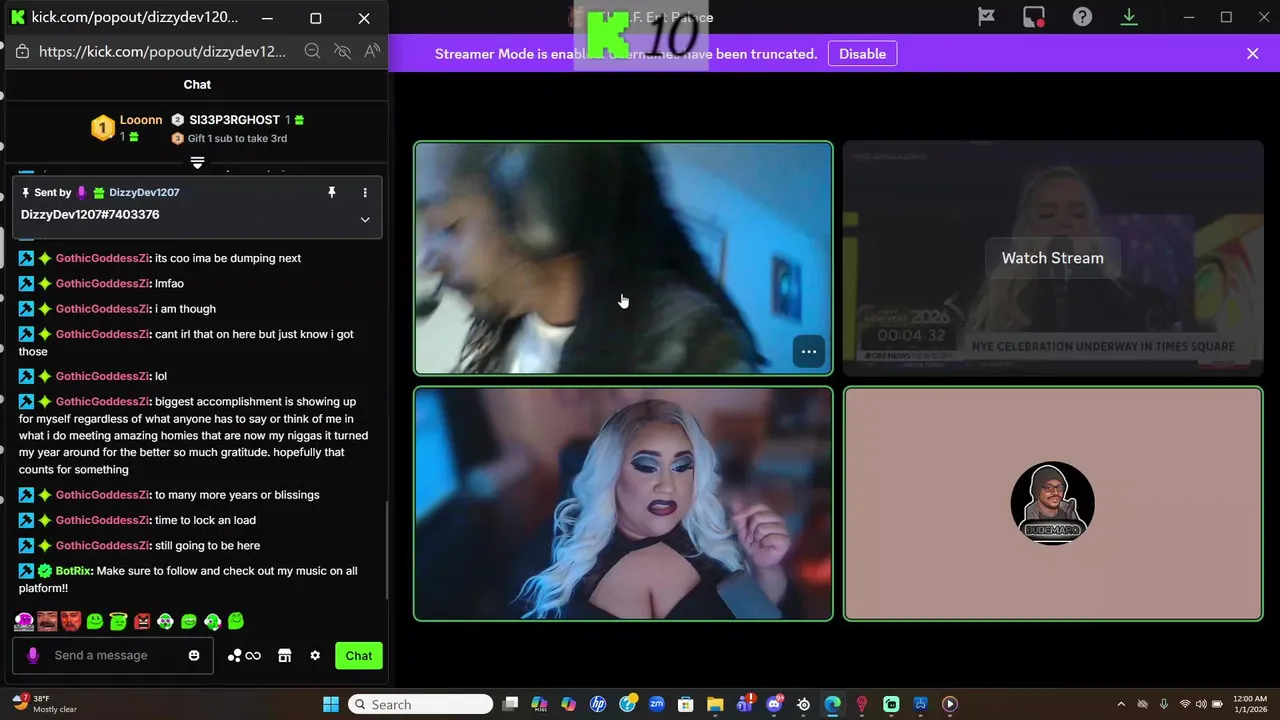Open Microsoft Edge from the taskbar
Image resolution: width=1280 pixels, height=720 pixels.
(832, 704)
